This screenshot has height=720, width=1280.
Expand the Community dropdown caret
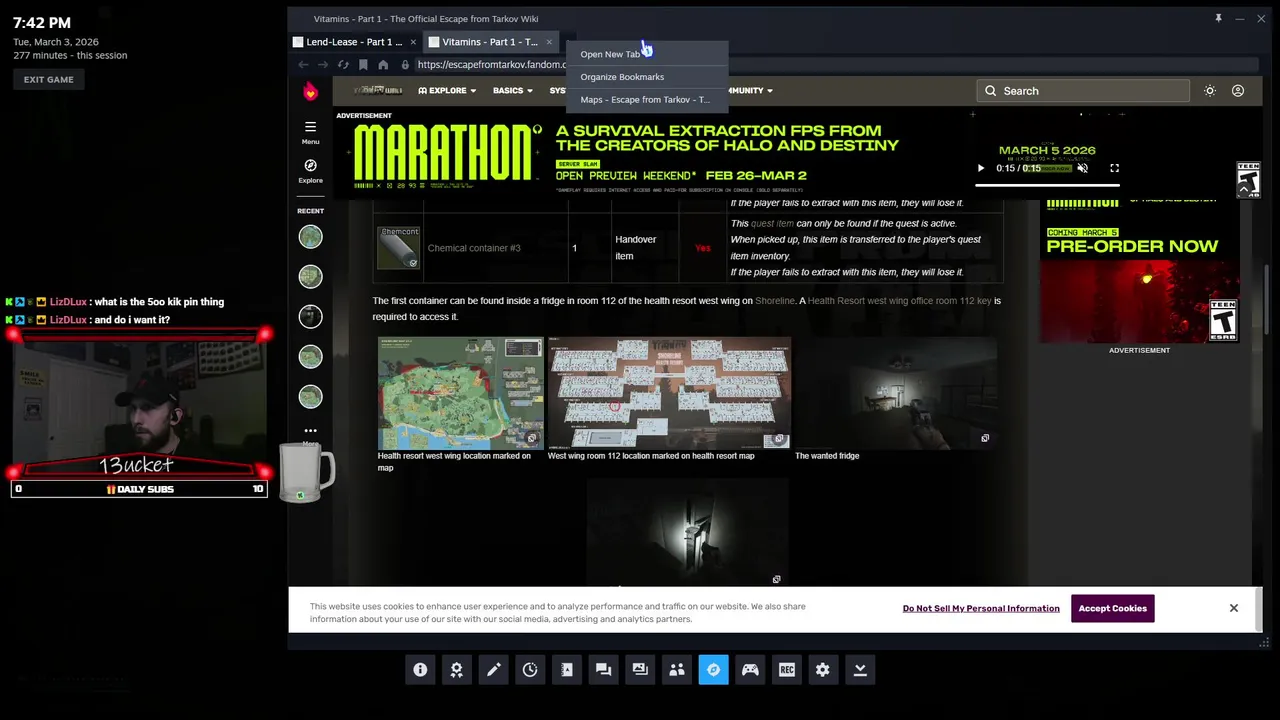point(769,91)
